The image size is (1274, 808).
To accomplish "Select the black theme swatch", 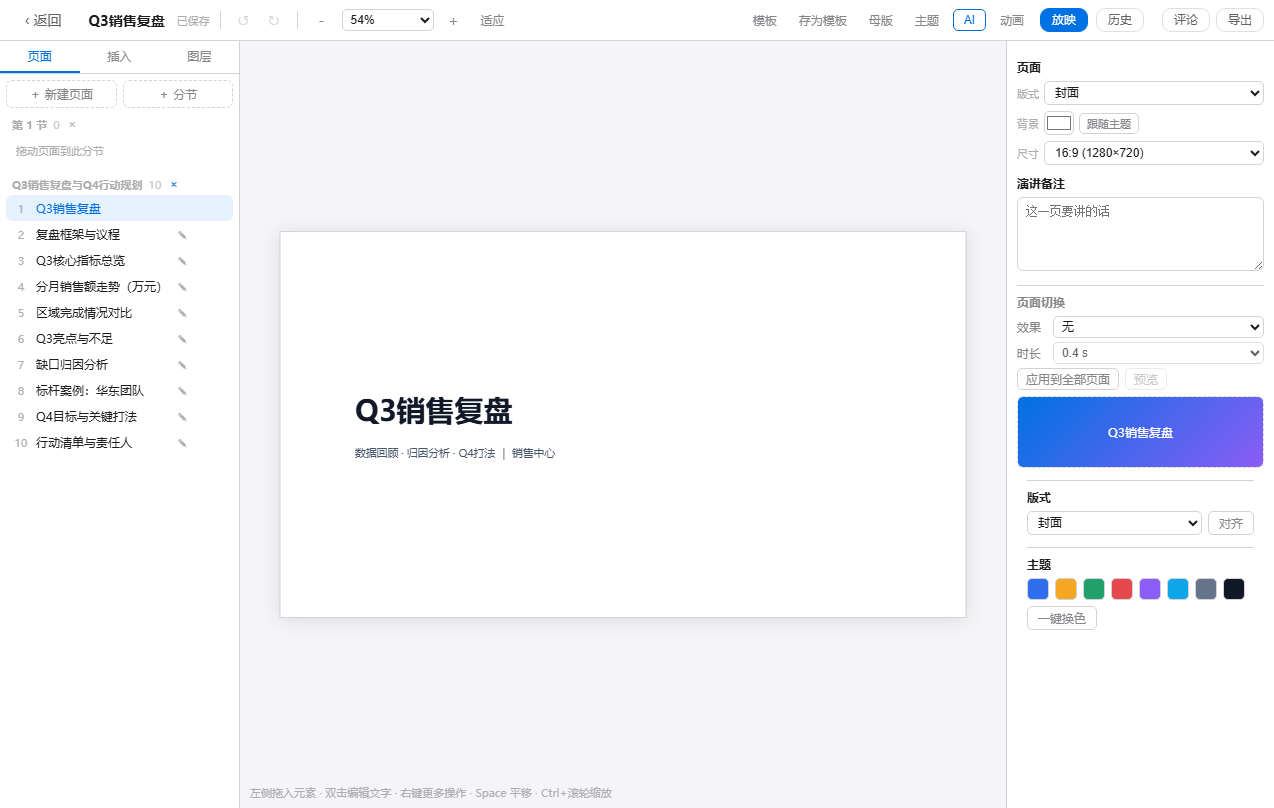I will pyautogui.click(x=1234, y=589).
